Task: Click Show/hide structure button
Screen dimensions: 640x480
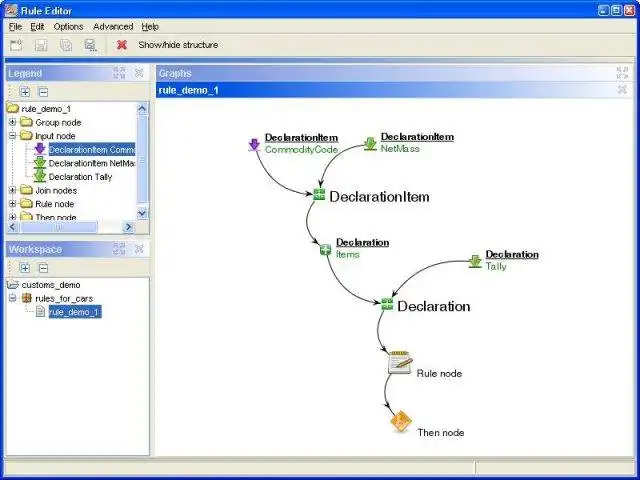Action: (x=178, y=45)
